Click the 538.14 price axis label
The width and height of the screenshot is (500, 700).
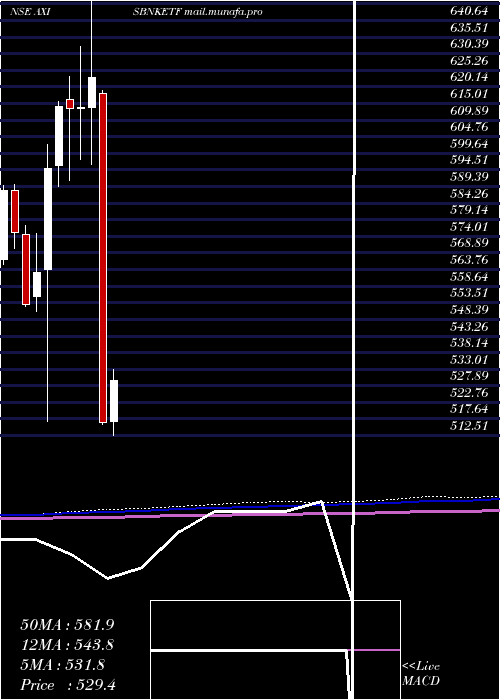pos(468,343)
